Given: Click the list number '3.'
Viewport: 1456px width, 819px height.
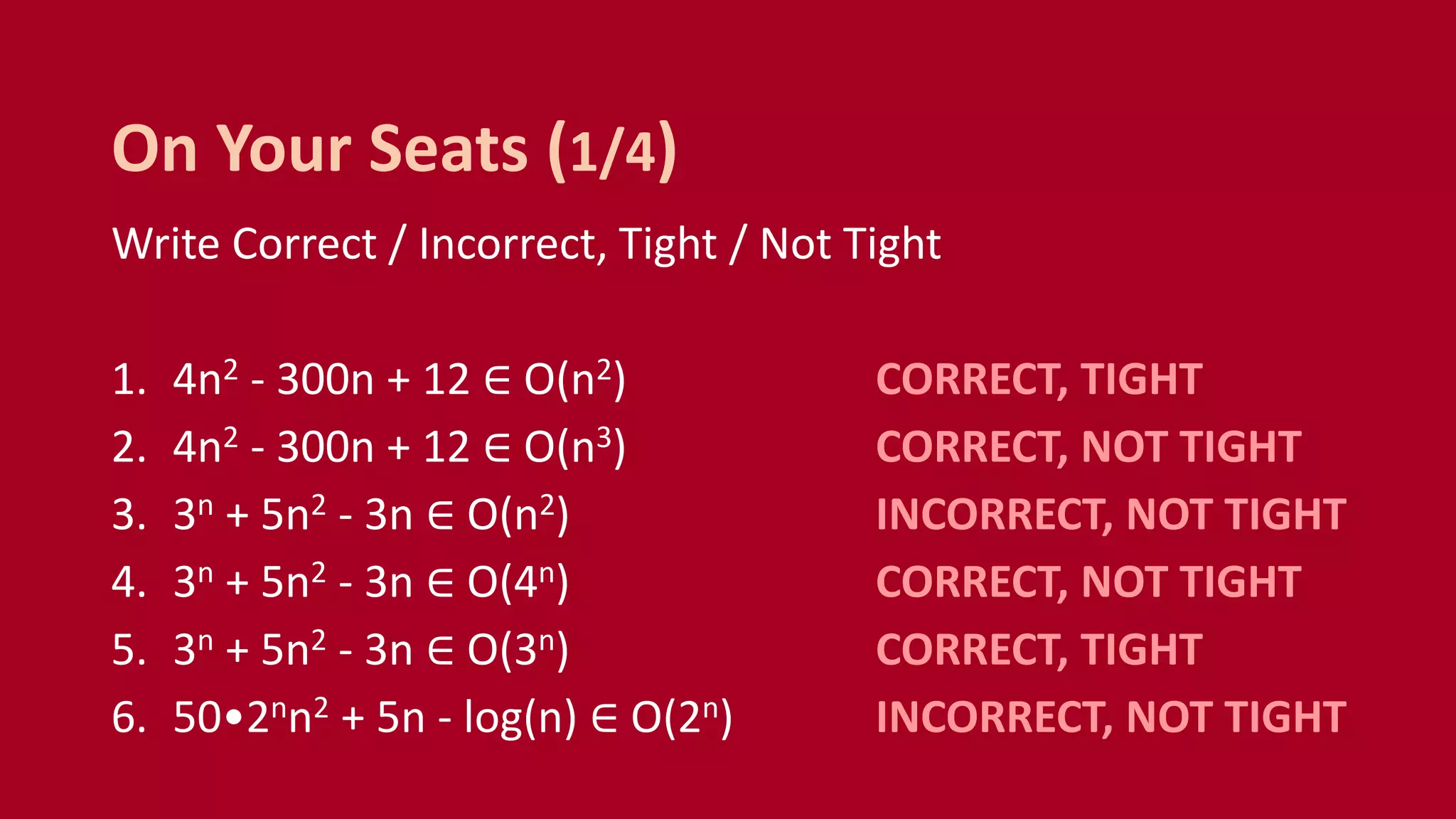Looking at the screenshot, I should (129, 515).
